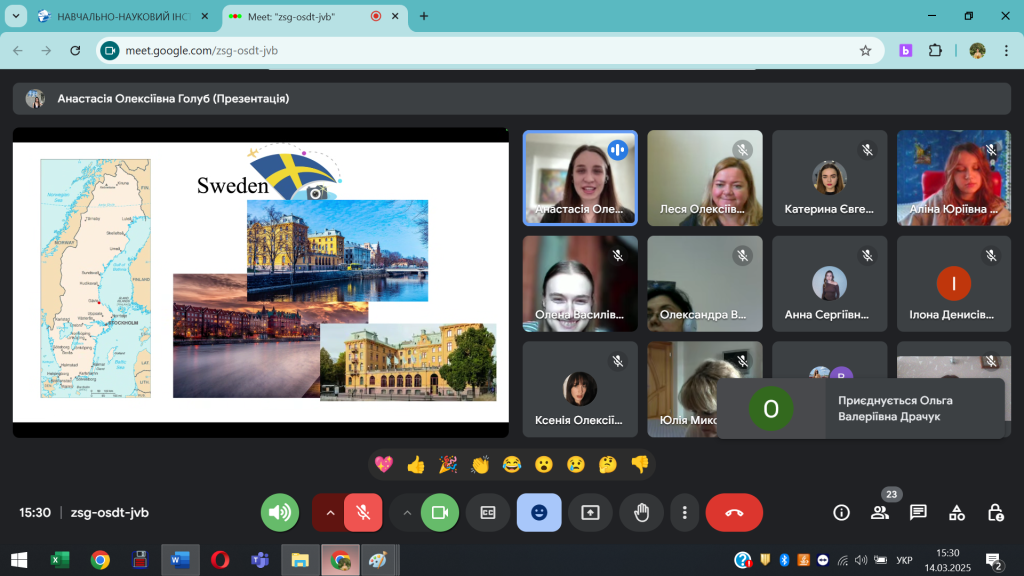Open the present screen option

point(590,513)
